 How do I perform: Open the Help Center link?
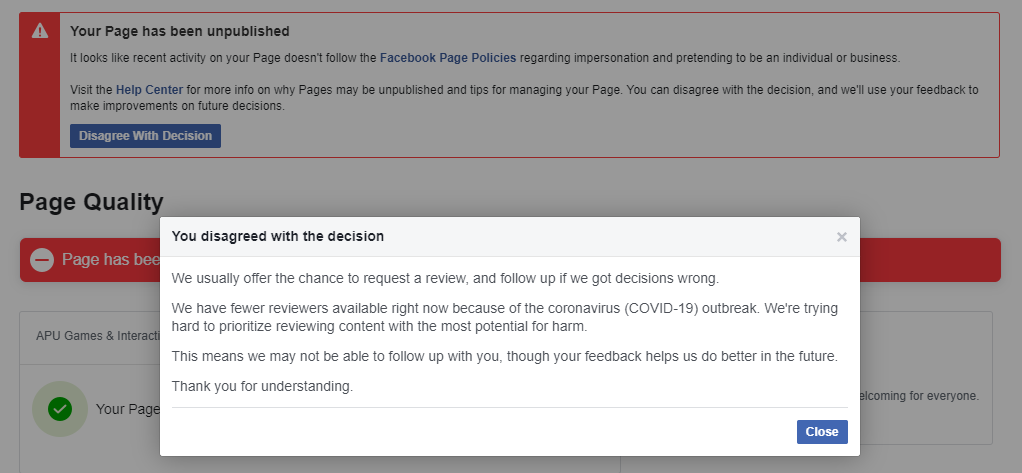[149, 90]
